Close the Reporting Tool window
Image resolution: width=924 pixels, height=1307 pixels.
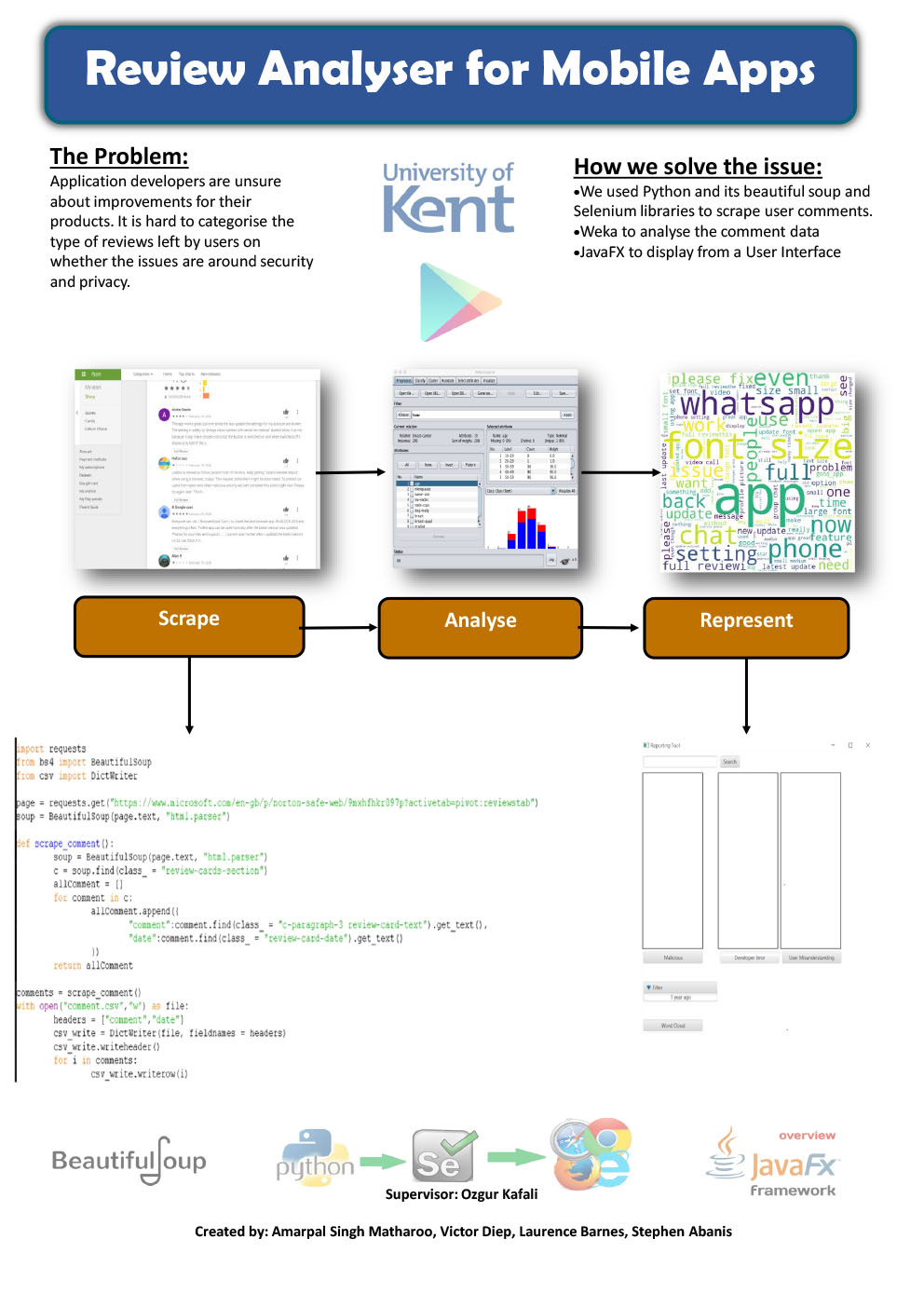(x=868, y=745)
